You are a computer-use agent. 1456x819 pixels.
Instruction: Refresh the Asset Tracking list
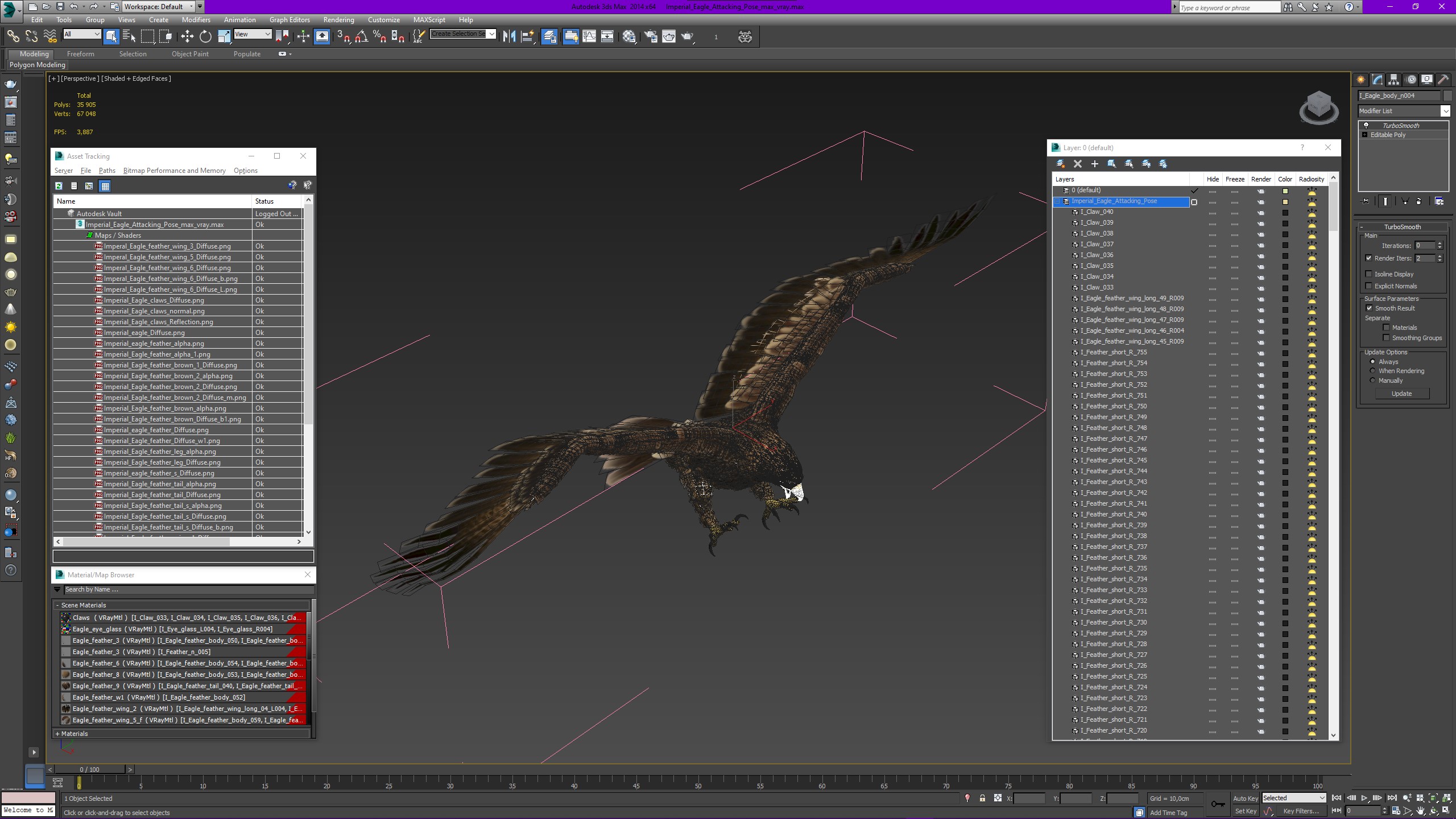(x=59, y=186)
